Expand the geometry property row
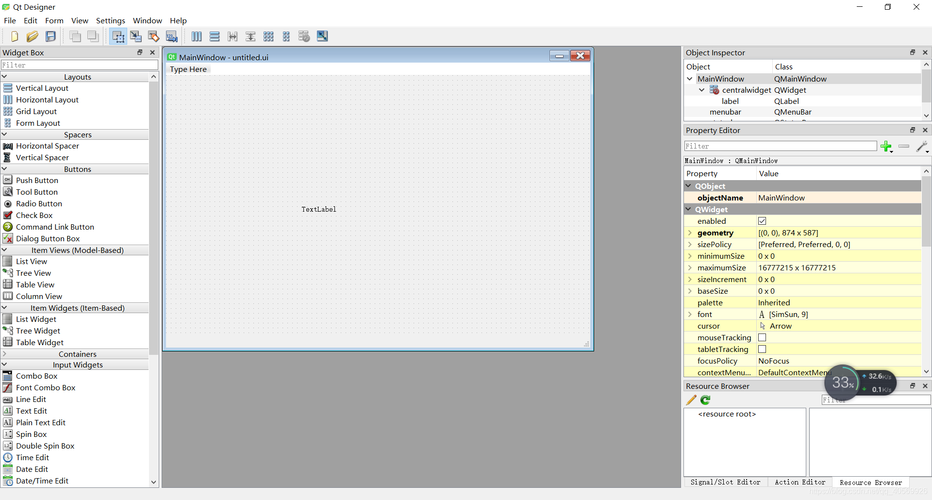 coord(689,233)
